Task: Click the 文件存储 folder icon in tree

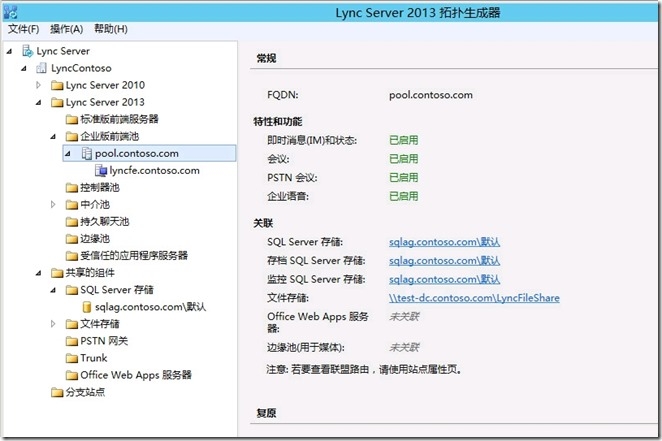Action: click(71, 324)
